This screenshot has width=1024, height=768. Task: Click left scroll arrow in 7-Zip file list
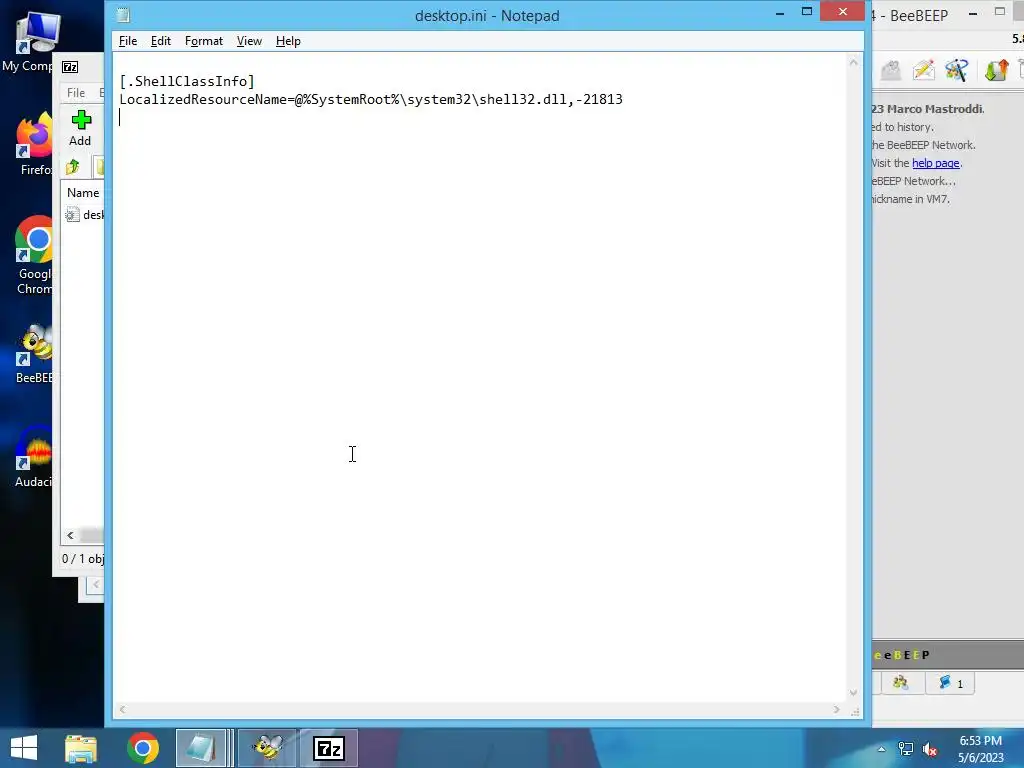coord(71,536)
